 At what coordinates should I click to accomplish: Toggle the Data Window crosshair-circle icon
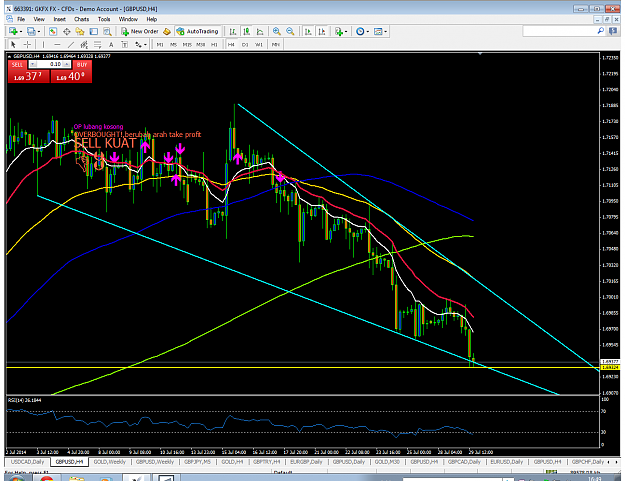67,31
